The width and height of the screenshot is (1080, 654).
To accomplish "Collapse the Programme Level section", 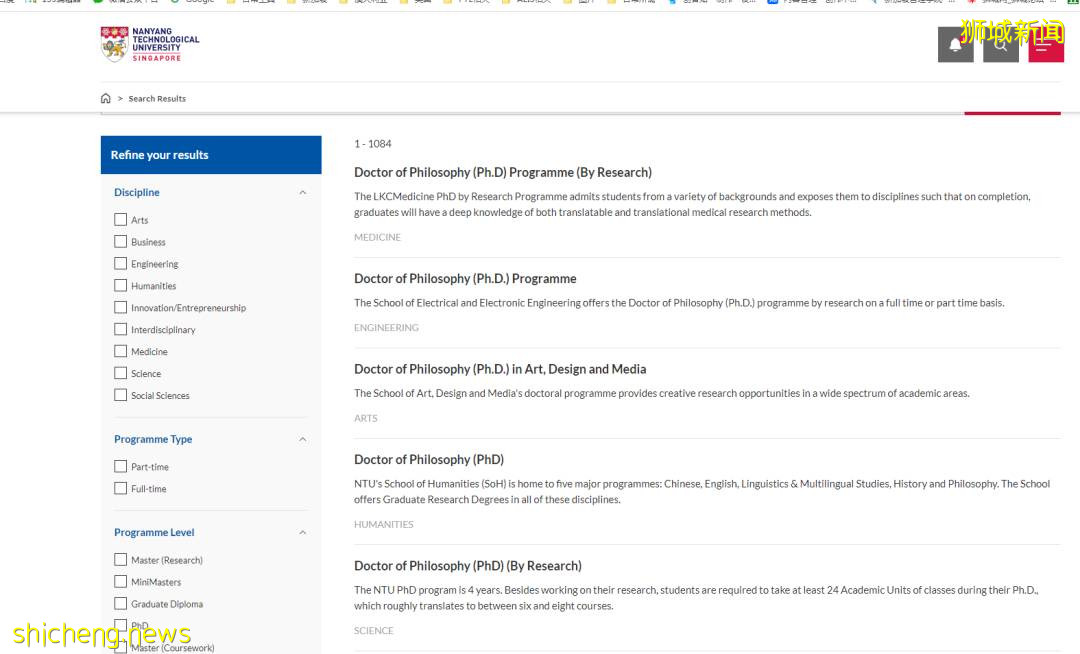I will [x=303, y=533].
